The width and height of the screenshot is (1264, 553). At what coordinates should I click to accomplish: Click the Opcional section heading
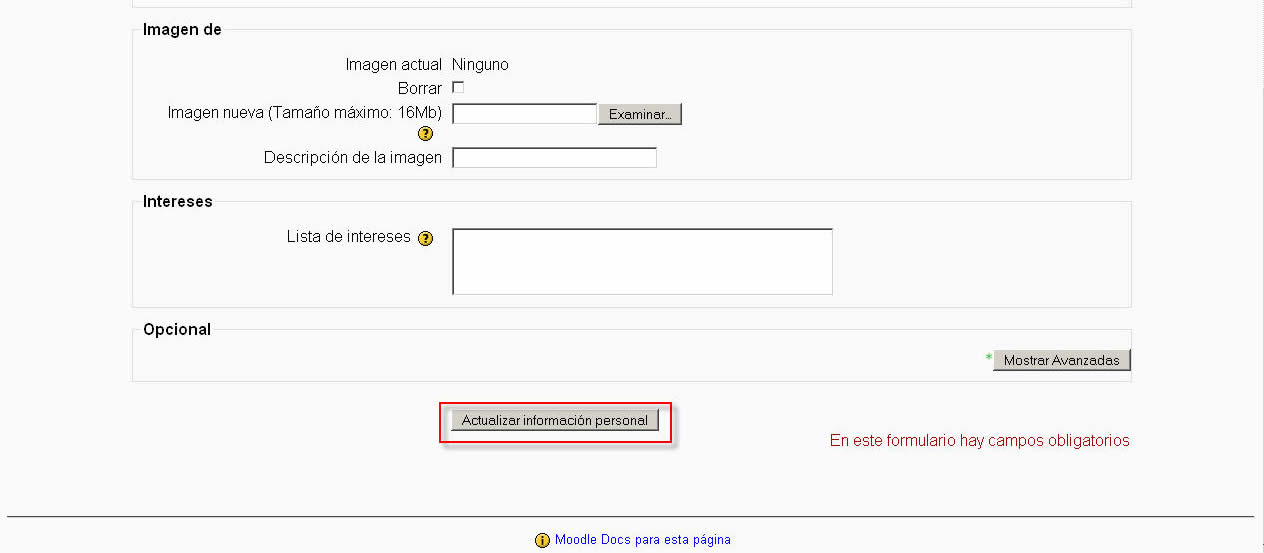[x=176, y=330]
